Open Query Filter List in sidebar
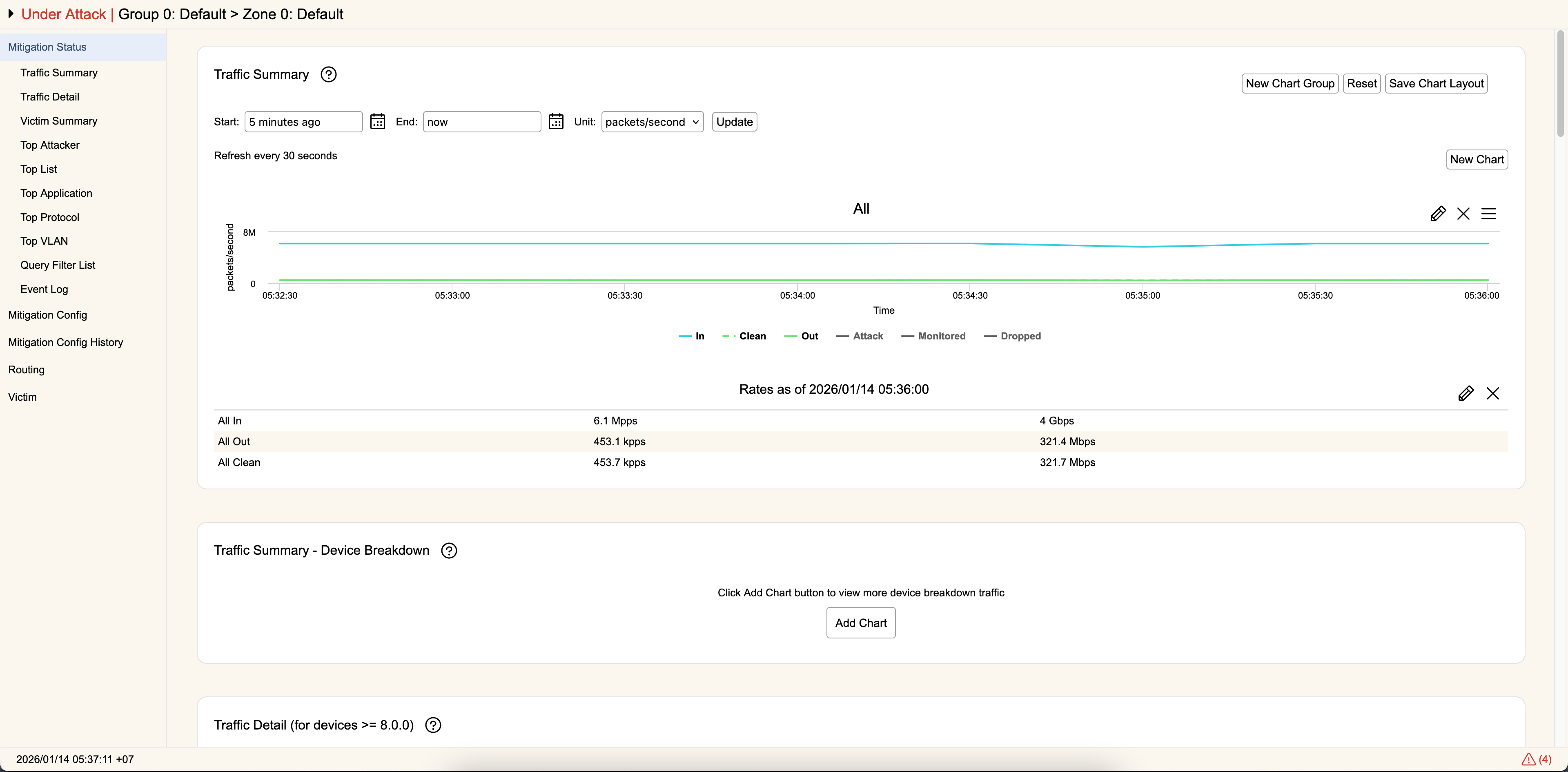Screen dimensions: 1568x772 pos(58,265)
